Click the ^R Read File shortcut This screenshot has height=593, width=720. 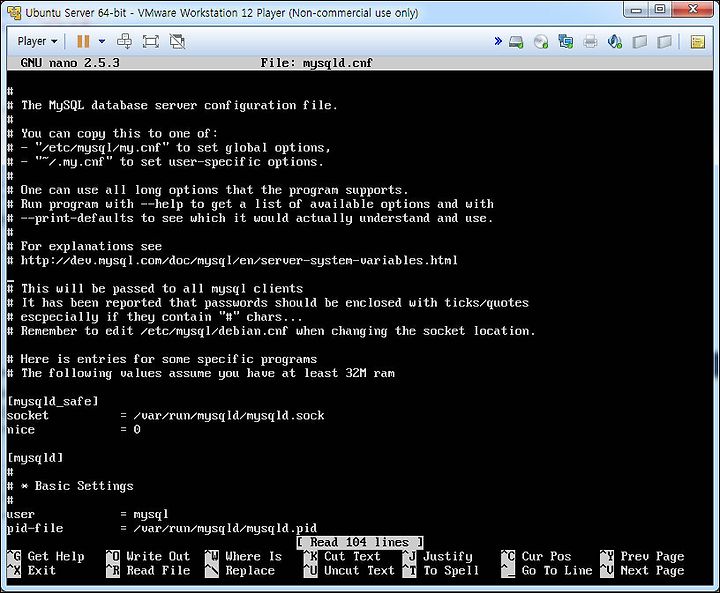coord(148,570)
